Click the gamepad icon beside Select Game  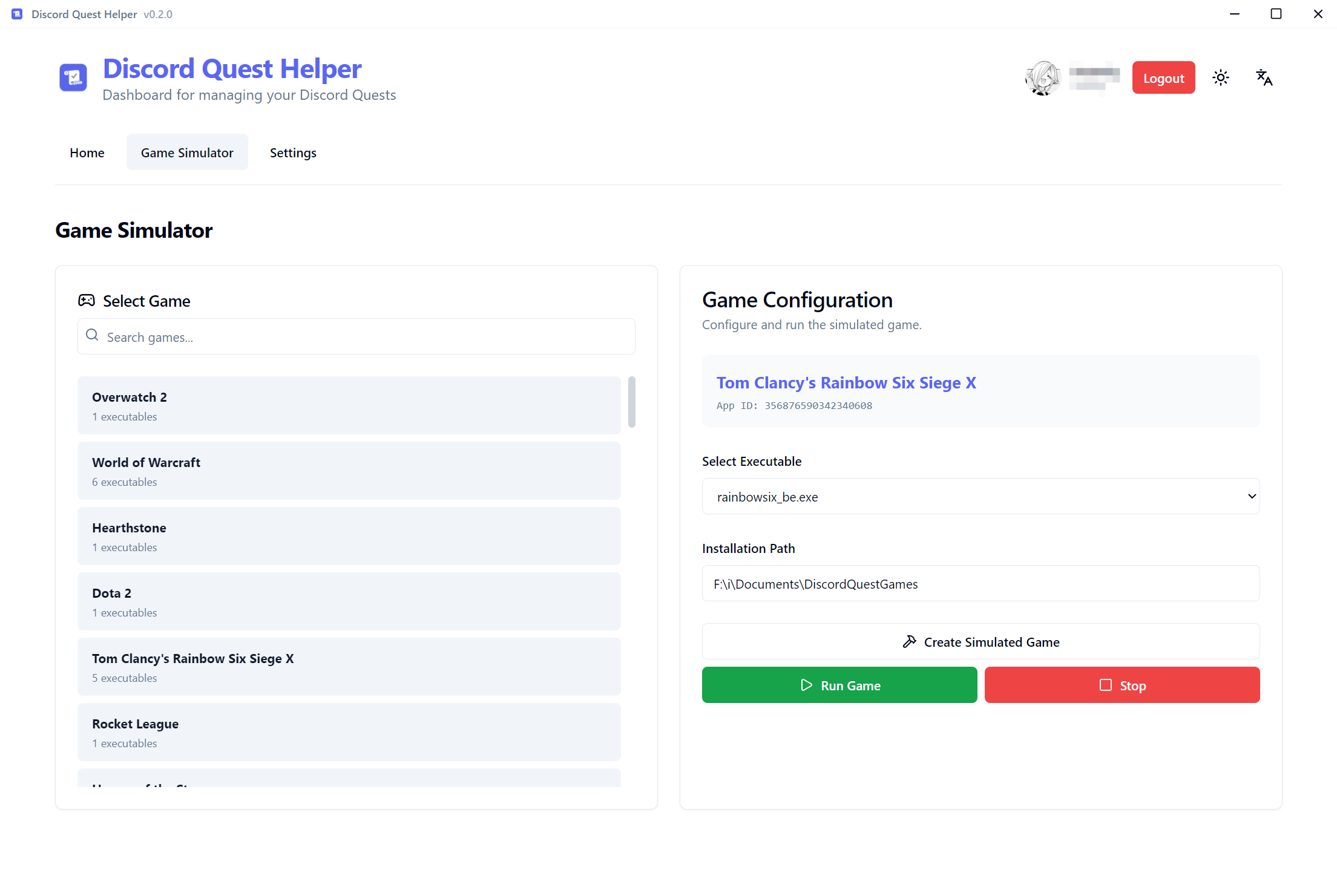pyautogui.click(x=87, y=300)
